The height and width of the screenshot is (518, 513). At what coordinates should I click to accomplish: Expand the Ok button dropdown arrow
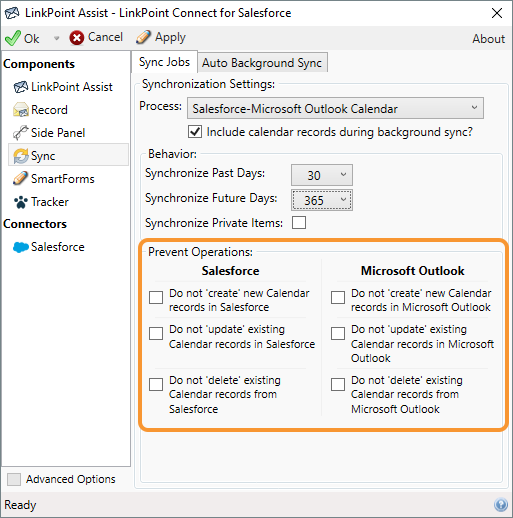click(56, 38)
